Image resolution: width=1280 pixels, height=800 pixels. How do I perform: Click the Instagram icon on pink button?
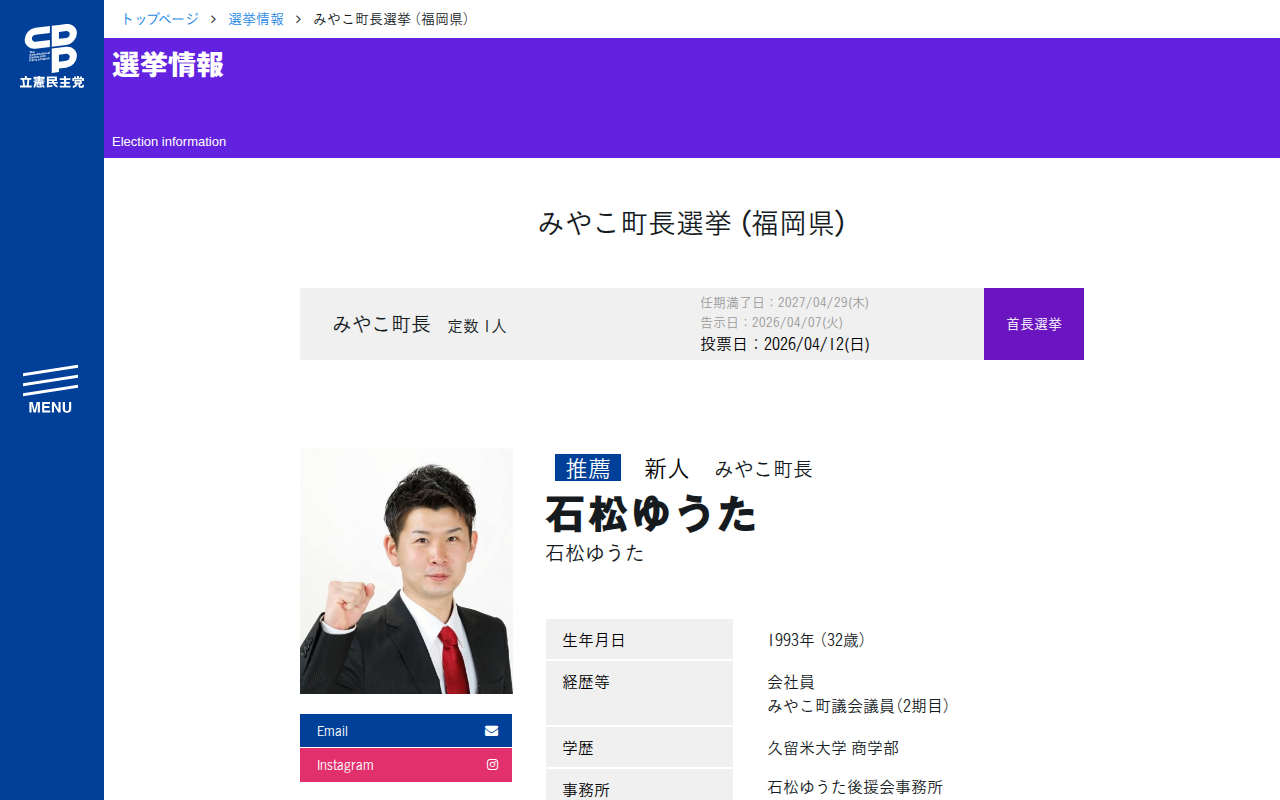[492, 765]
